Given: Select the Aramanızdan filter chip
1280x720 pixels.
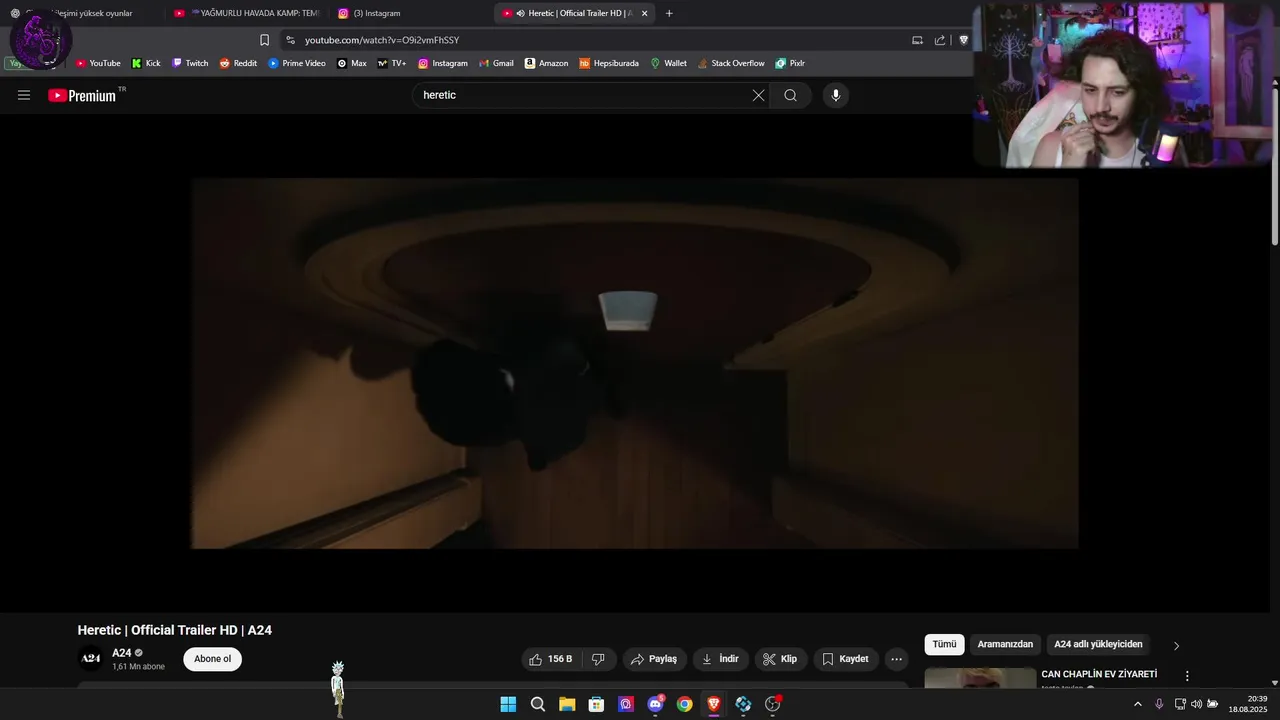Looking at the screenshot, I should coord(1005,644).
